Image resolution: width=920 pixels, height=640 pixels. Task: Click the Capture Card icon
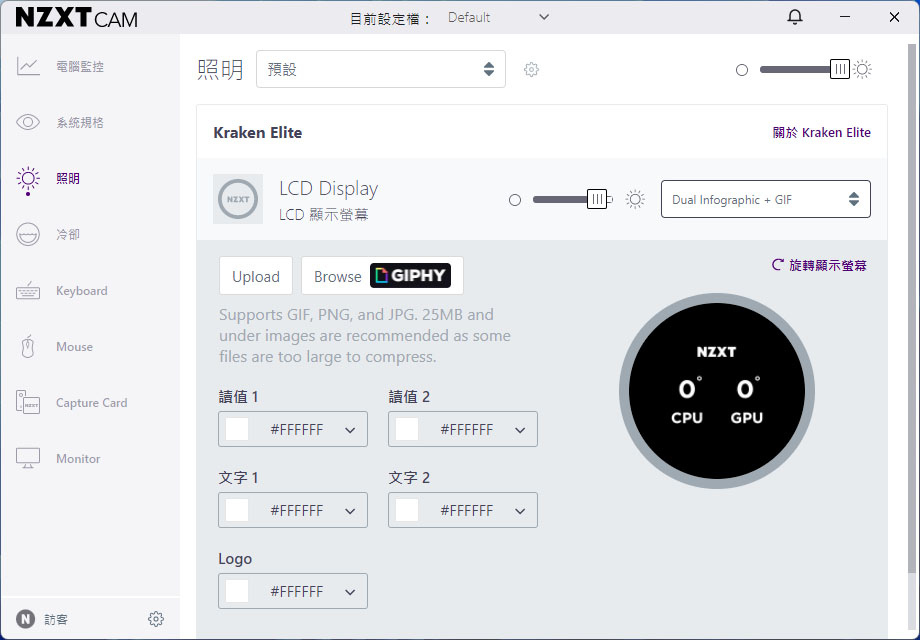coord(28,402)
